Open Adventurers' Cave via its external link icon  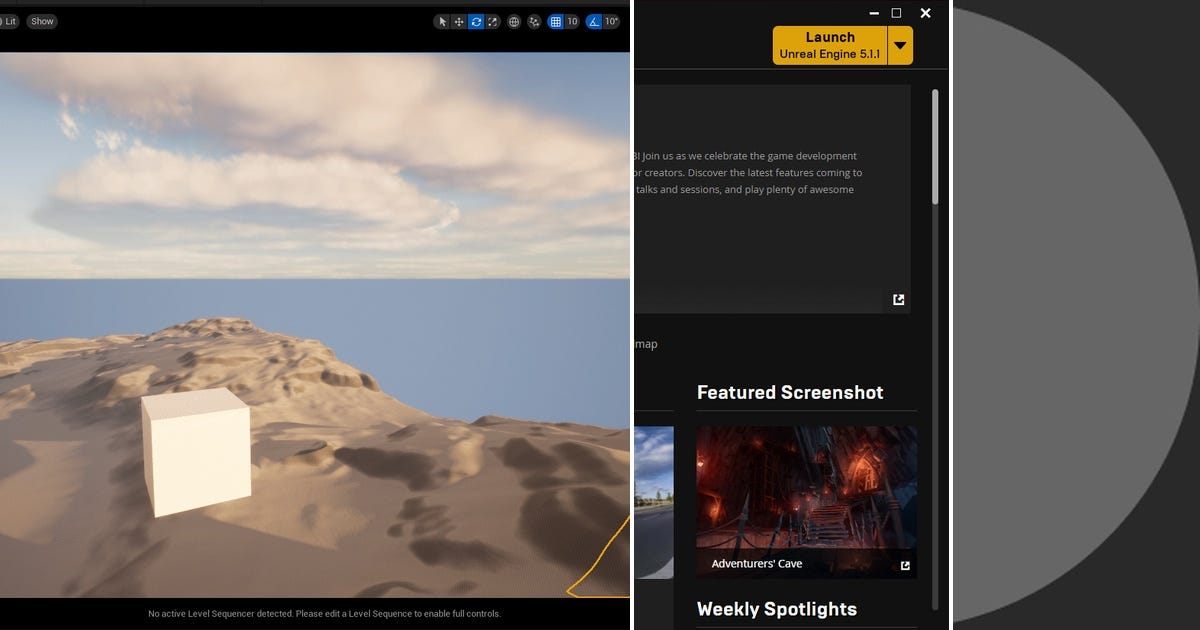(x=904, y=565)
